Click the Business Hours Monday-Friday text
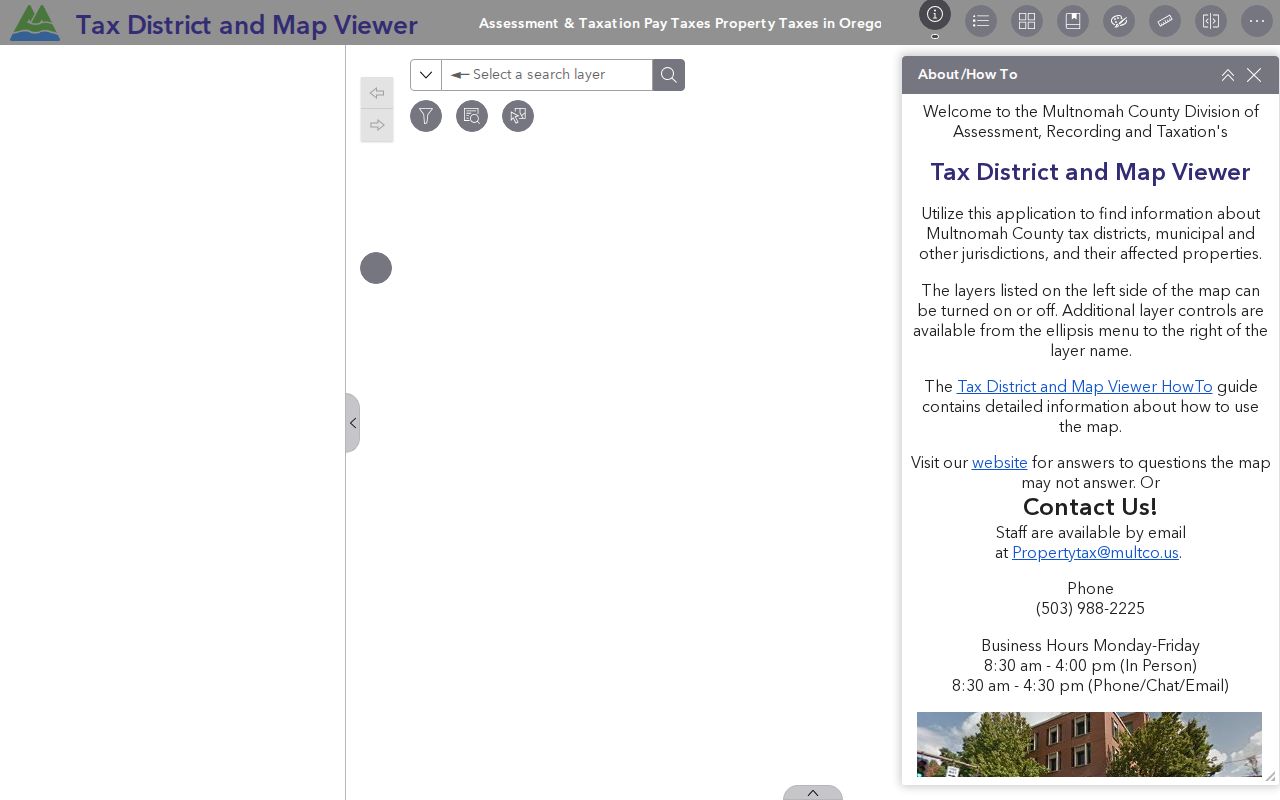This screenshot has width=1280, height=800. pos(1090,646)
